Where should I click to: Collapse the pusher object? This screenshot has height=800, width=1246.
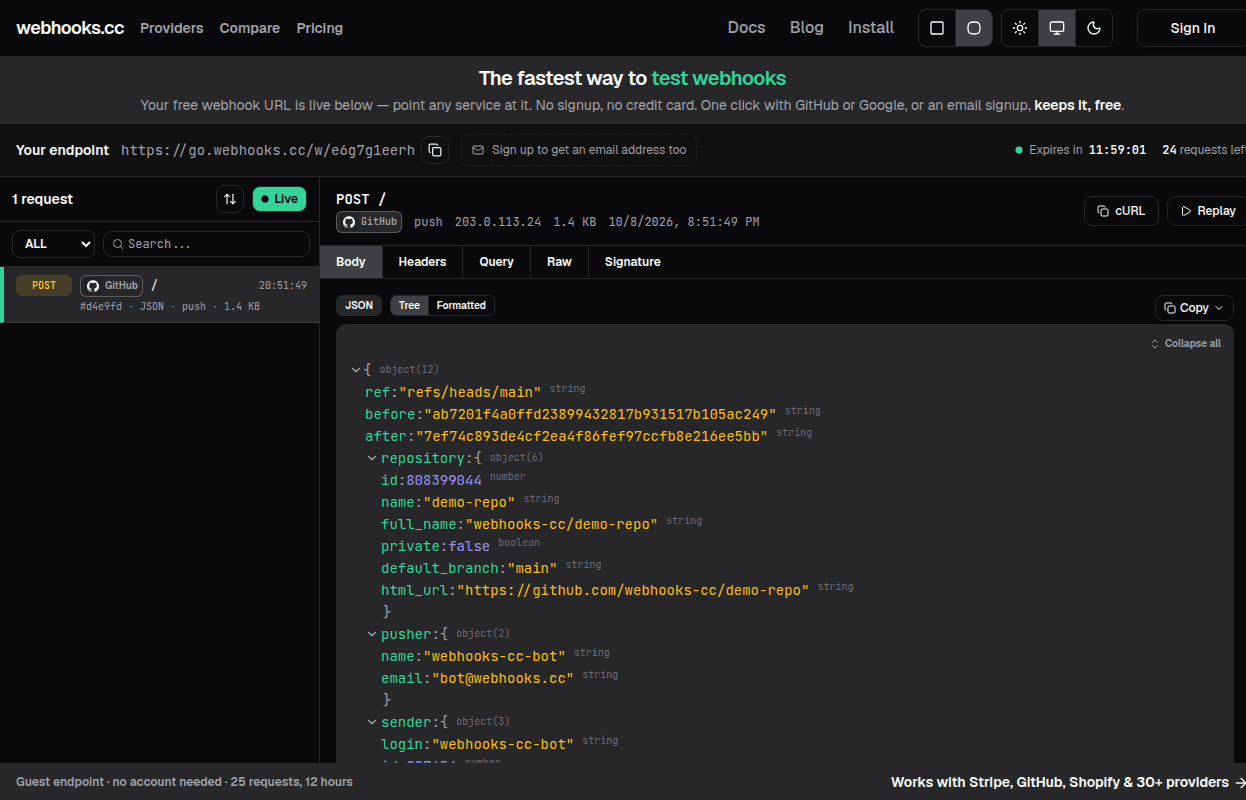point(372,634)
